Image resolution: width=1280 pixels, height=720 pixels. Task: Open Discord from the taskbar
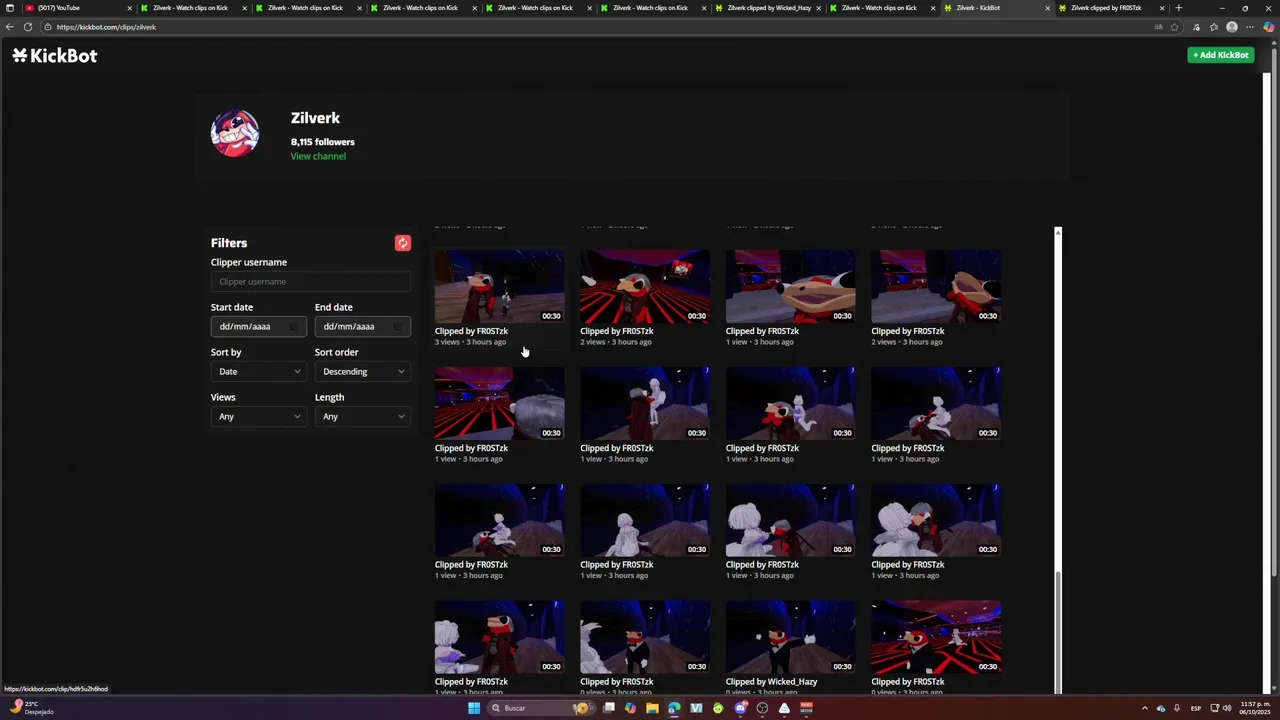point(740,708)
